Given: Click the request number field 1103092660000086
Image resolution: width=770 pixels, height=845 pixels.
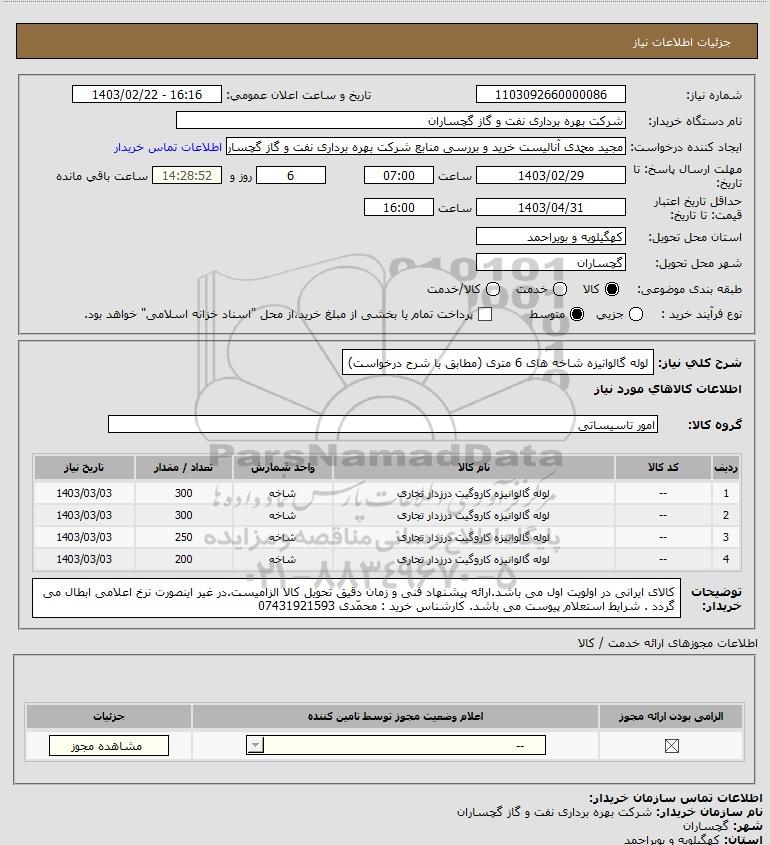Looking at the screenshot, I should [551, 94].
